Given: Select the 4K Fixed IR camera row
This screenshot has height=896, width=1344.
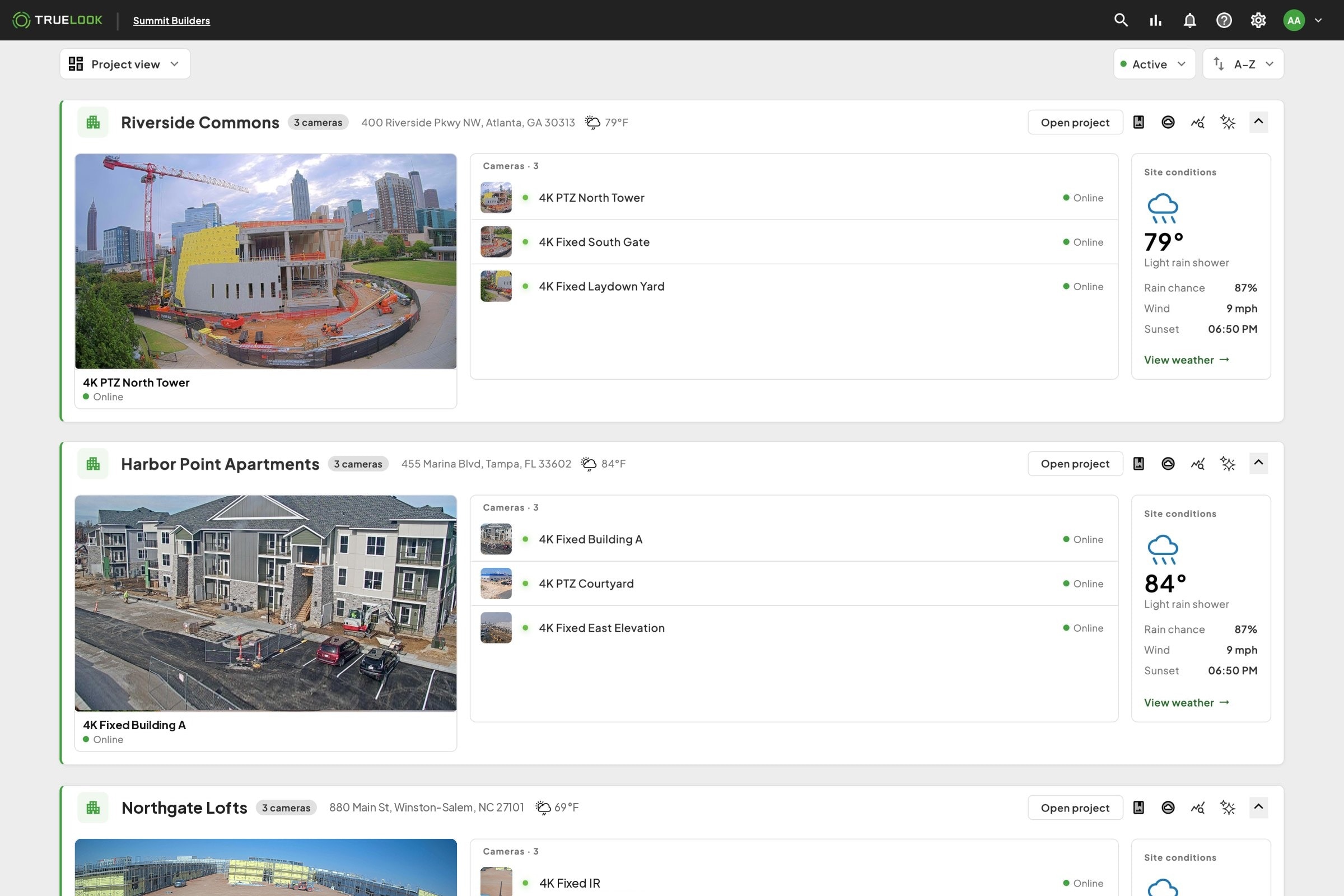Looking at the screenshot, I should point(794,883).
